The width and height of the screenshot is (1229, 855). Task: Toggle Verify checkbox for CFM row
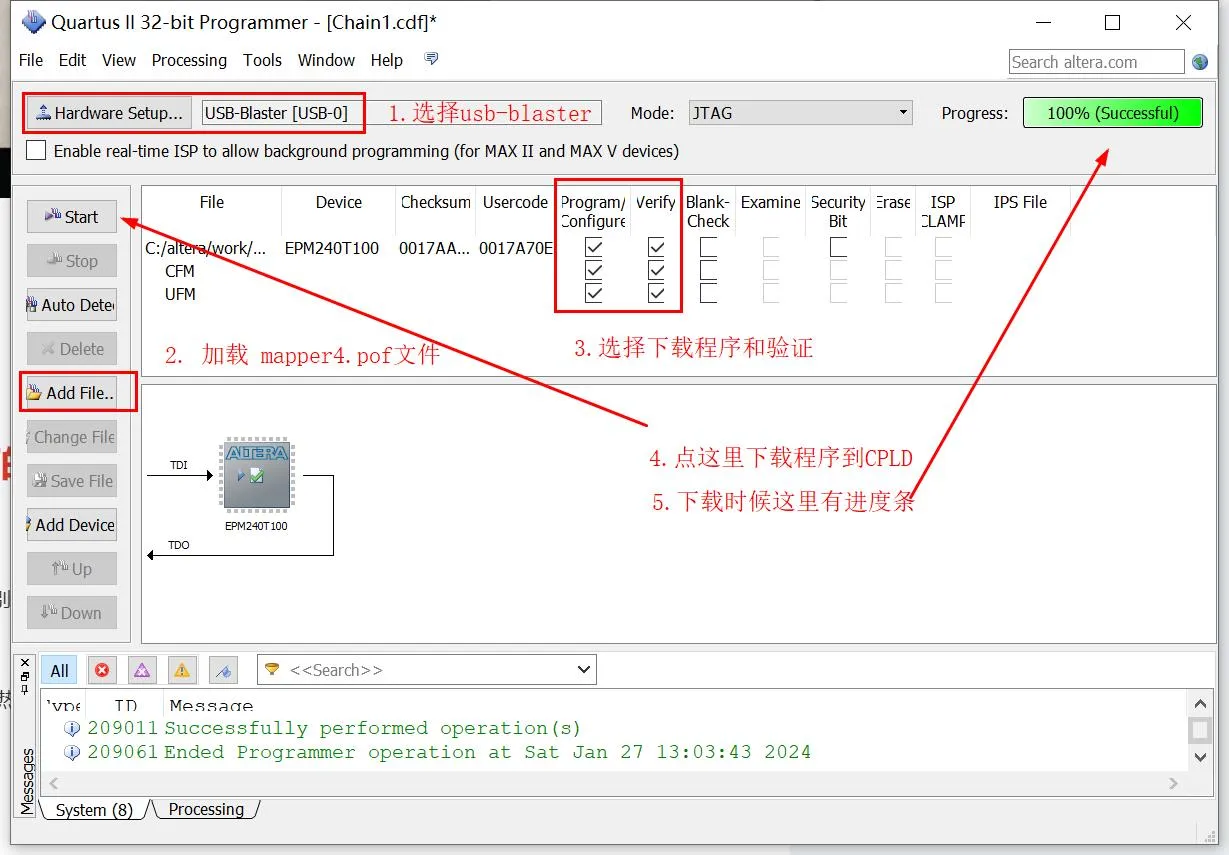[x=656, y=270]
